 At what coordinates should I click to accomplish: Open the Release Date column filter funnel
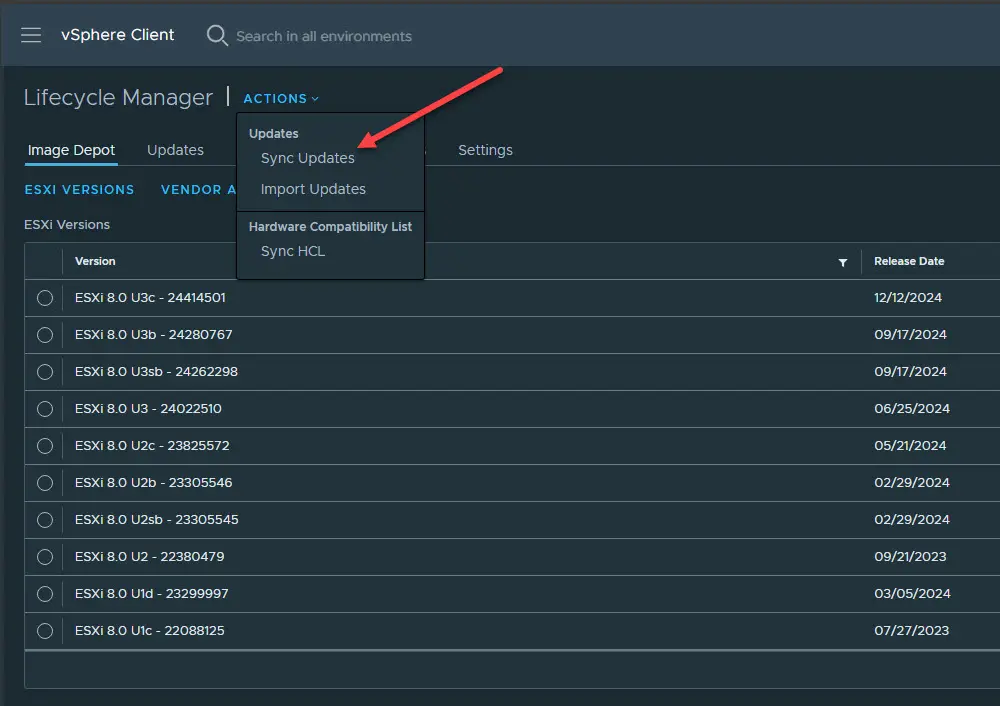(843, 261)
